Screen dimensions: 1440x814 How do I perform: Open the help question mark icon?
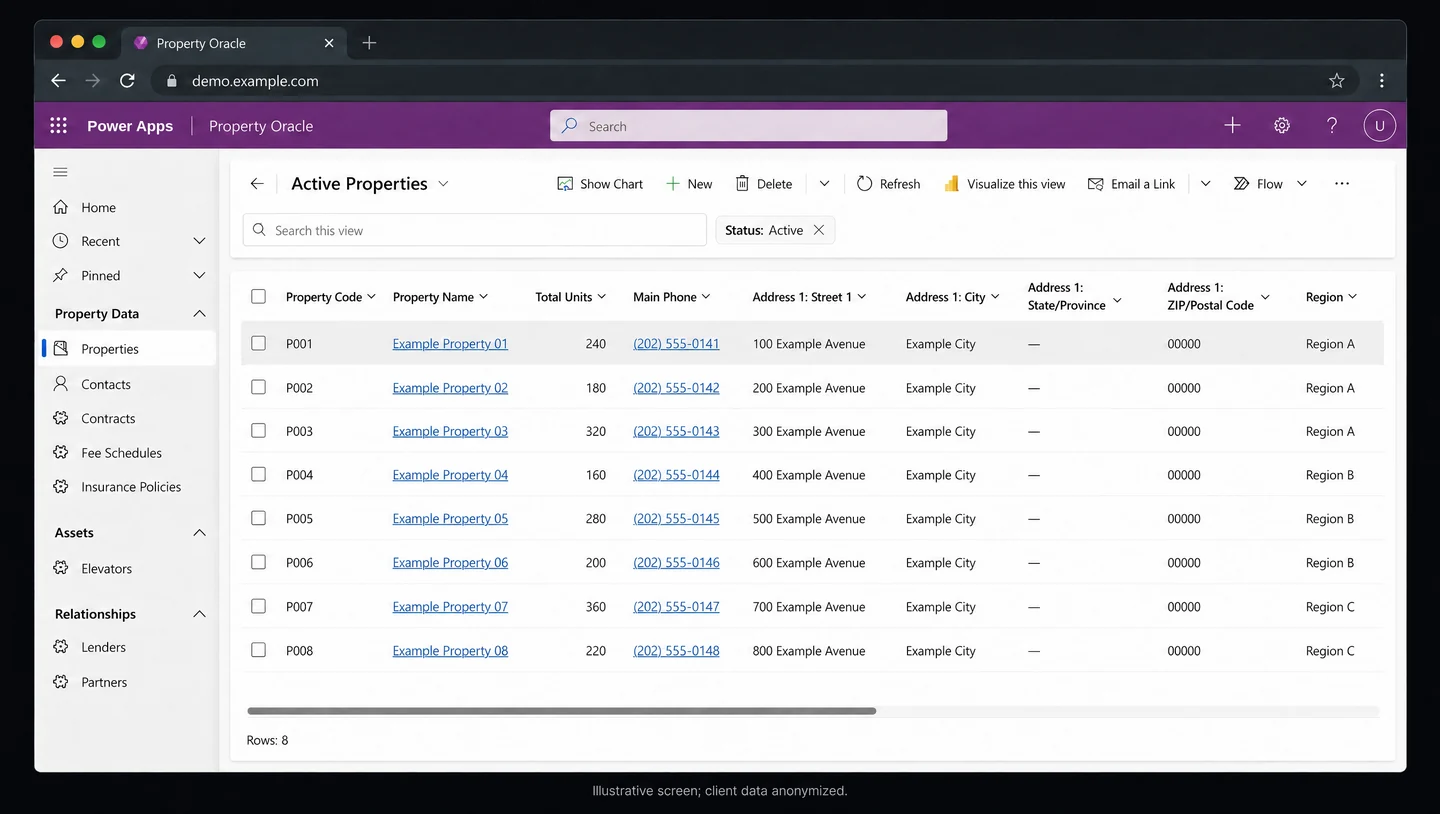coord(1332,126)
